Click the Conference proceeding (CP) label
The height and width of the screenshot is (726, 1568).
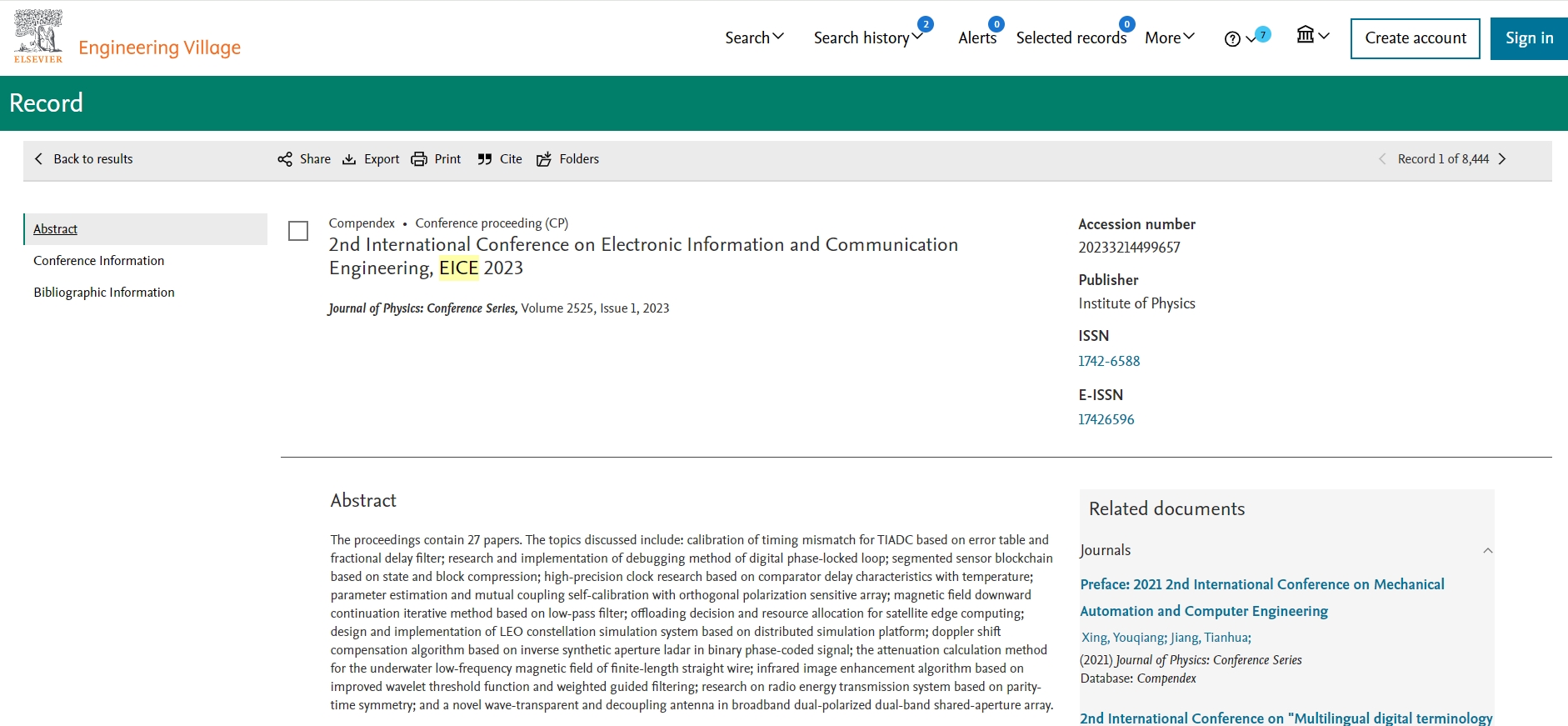coord(492,223)
